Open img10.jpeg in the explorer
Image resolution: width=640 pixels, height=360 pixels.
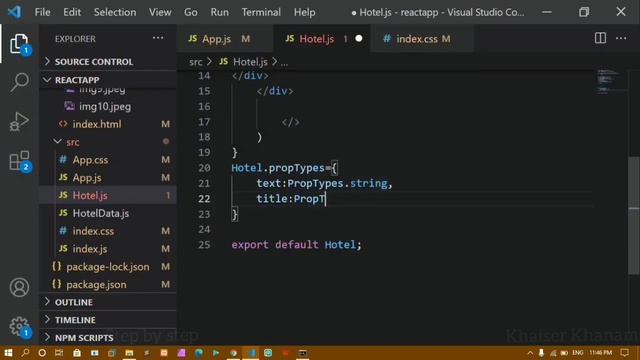pyautogui.click(x=108, y=107)
